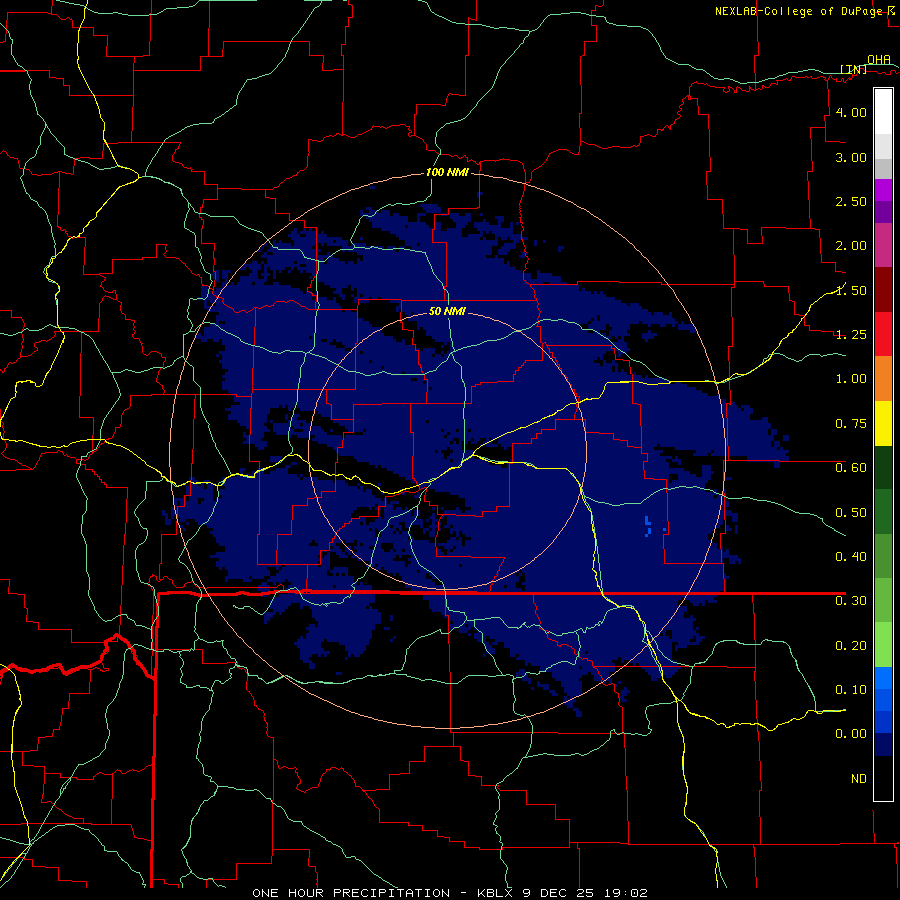Click the 0.75 legend value
Image resolution: width=900 pixels, height=900 pixels.
click(851, 424)
